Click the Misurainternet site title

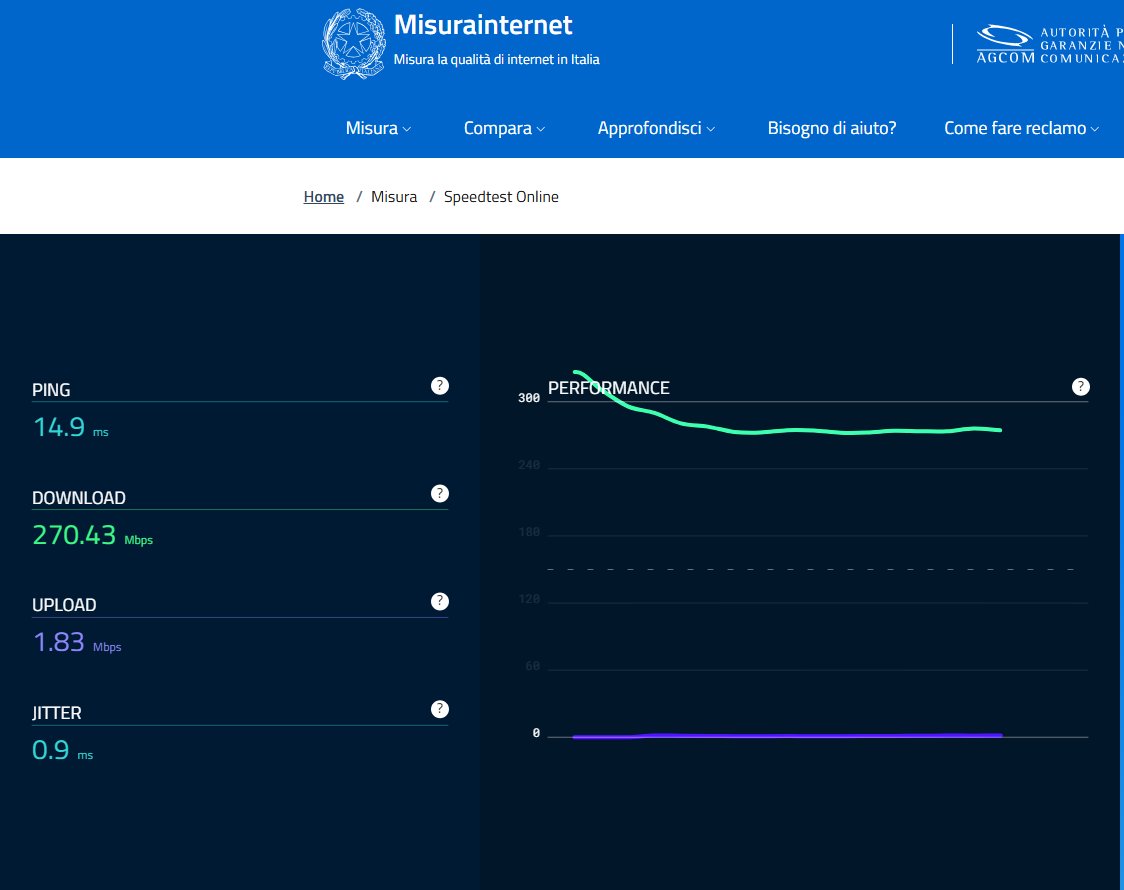point(483,25)
